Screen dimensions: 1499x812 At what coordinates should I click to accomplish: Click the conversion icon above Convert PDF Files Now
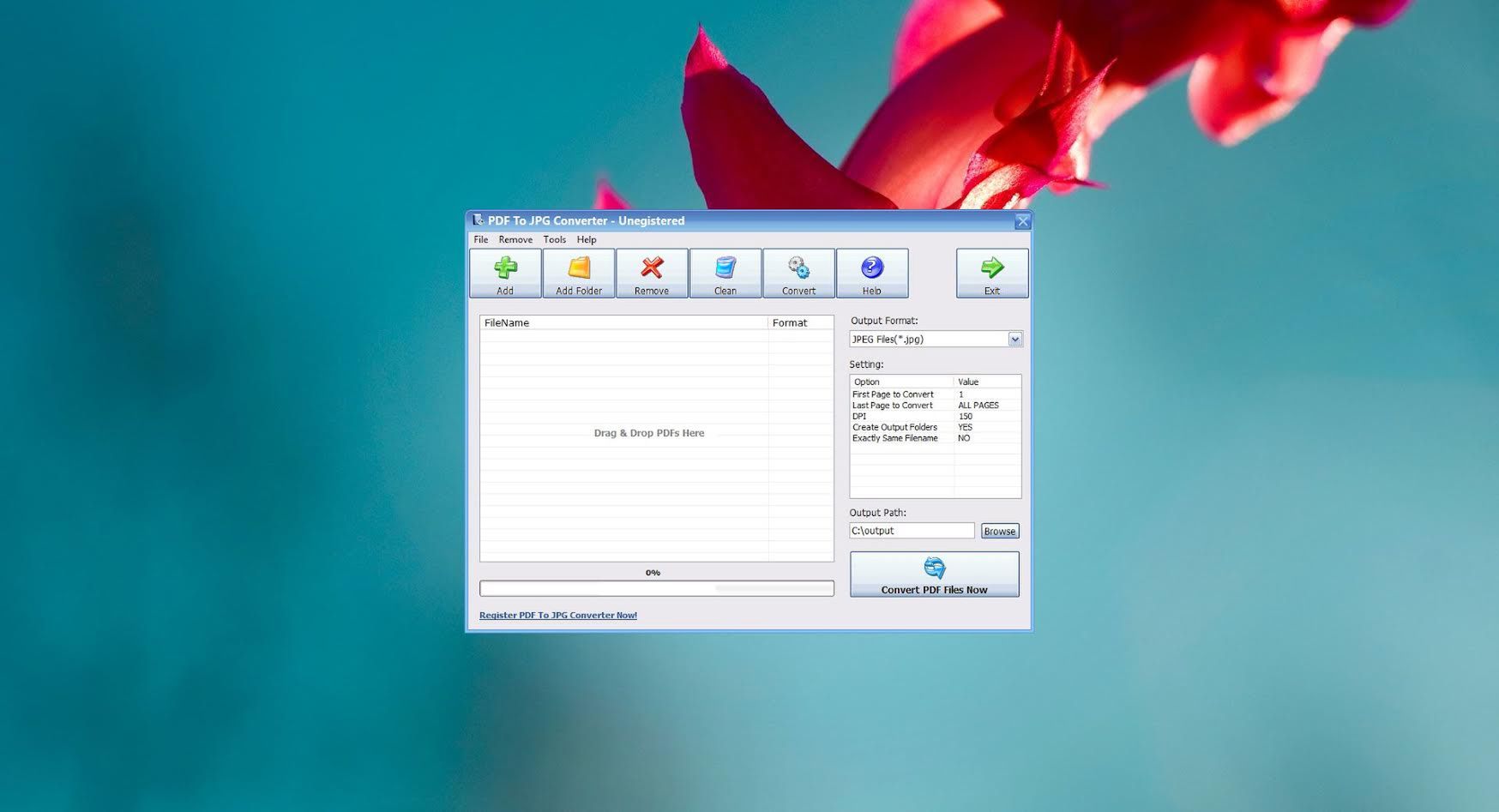point(934,566)
